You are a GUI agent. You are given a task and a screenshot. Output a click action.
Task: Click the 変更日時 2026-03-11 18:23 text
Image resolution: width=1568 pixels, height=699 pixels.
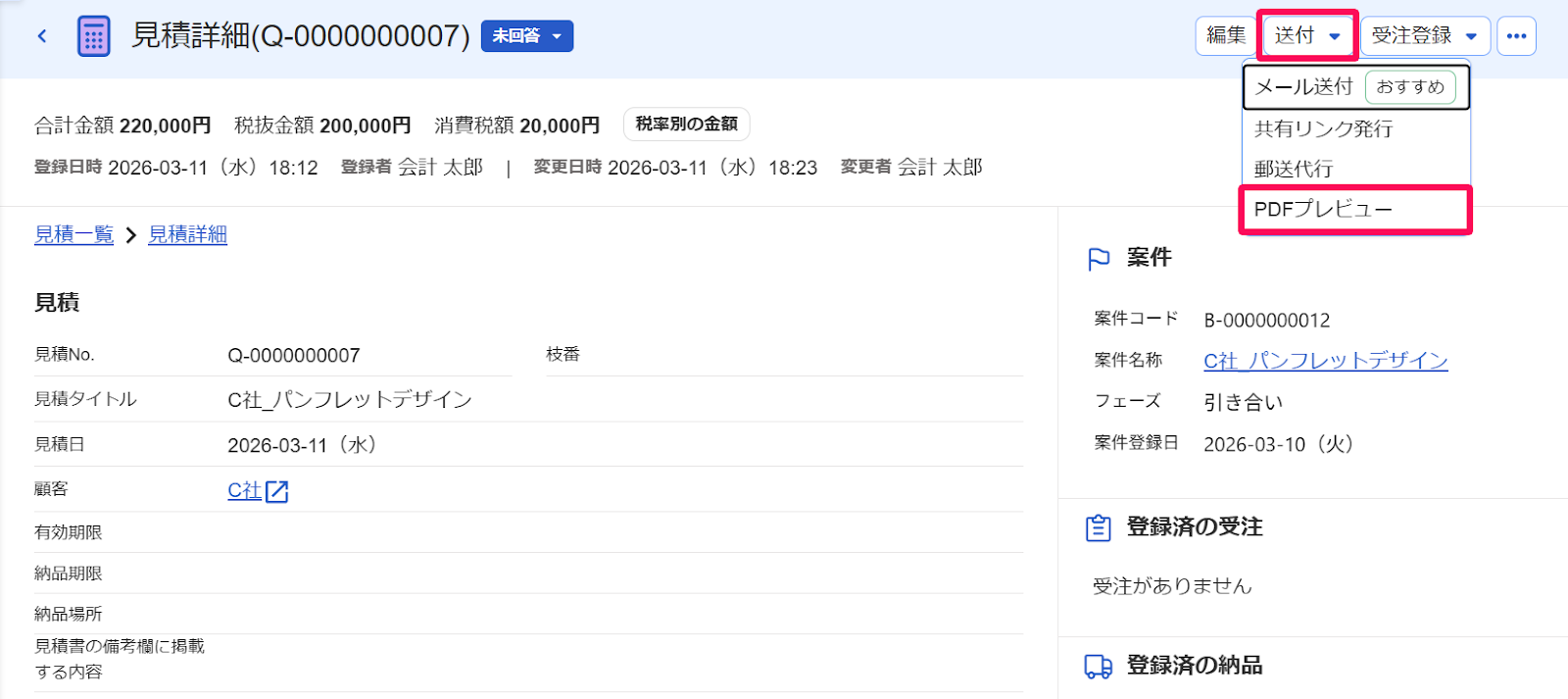[x=675, y=168]
